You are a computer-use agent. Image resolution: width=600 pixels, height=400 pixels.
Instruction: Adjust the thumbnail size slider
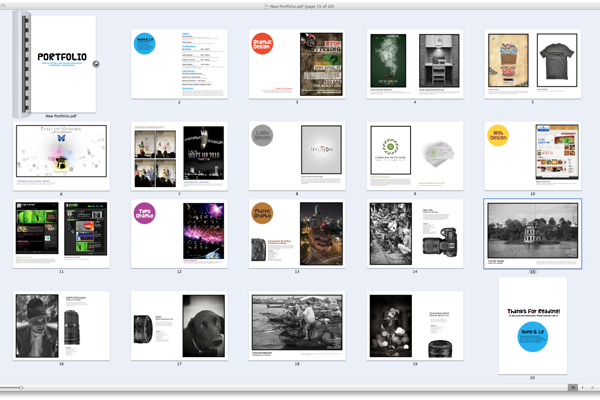pos(21,387)
